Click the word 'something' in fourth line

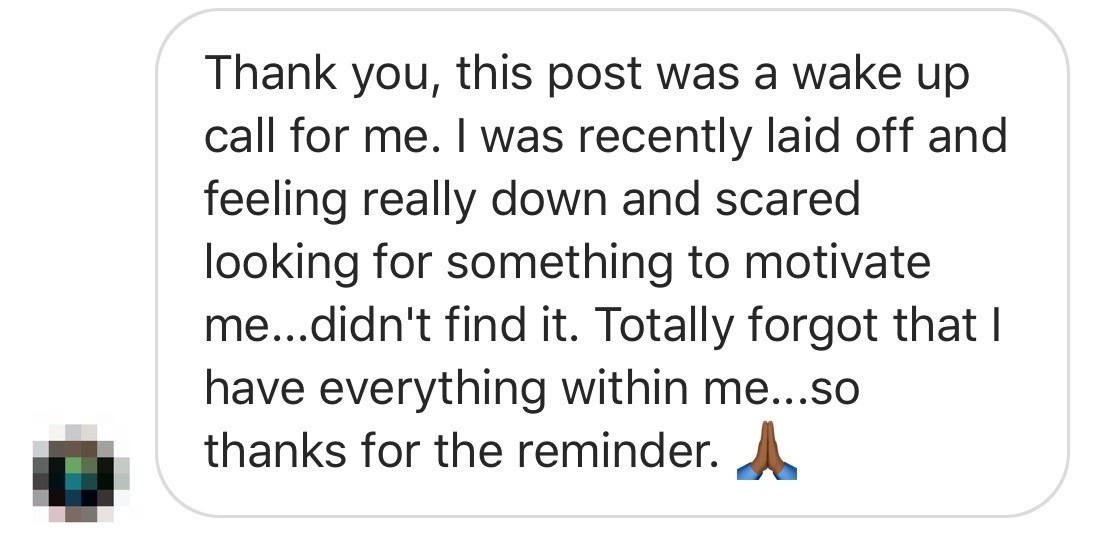559,264
